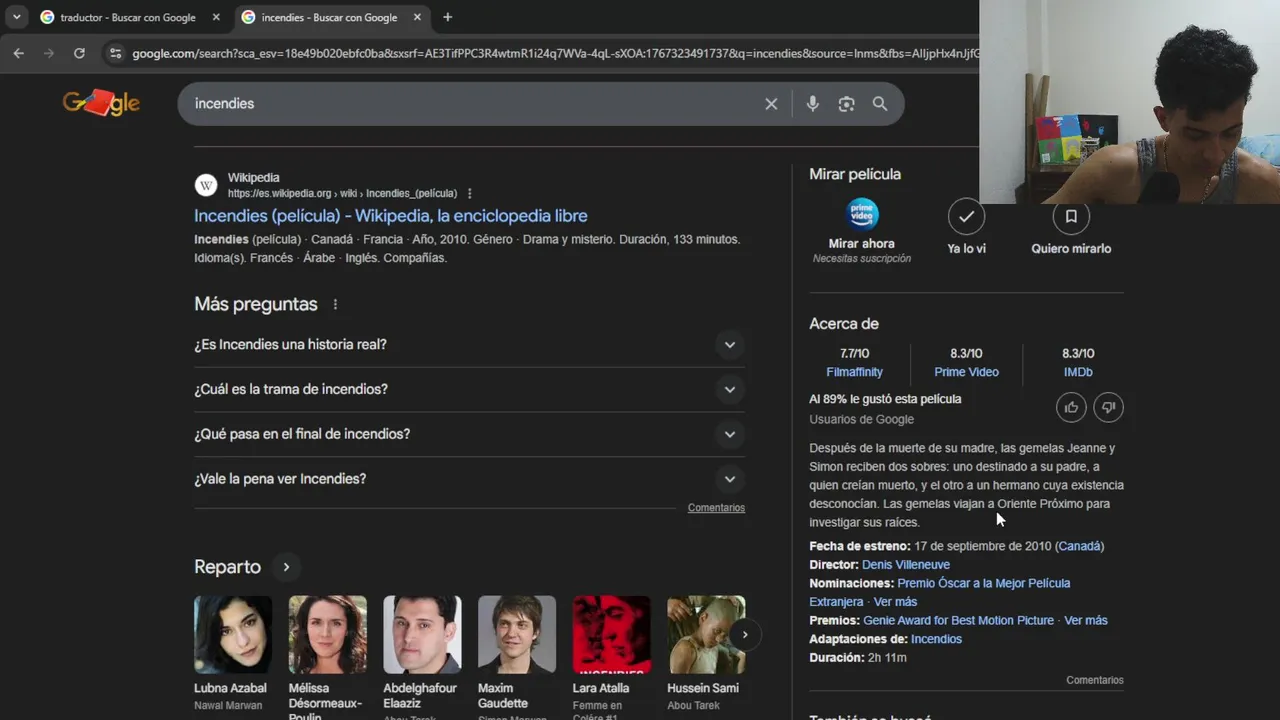
Task: Open Lubna Azabal cast photo
Action: click(x=233, y=635)
